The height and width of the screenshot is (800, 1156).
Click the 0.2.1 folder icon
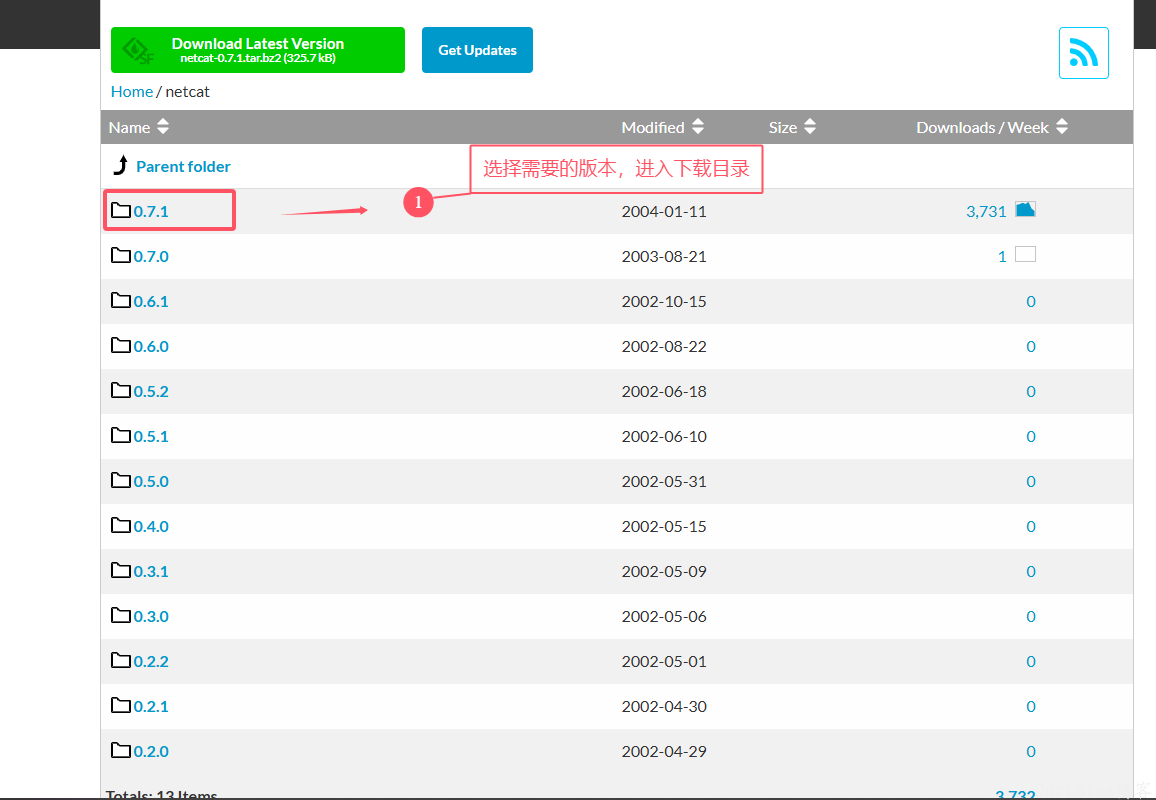[121, 706]
